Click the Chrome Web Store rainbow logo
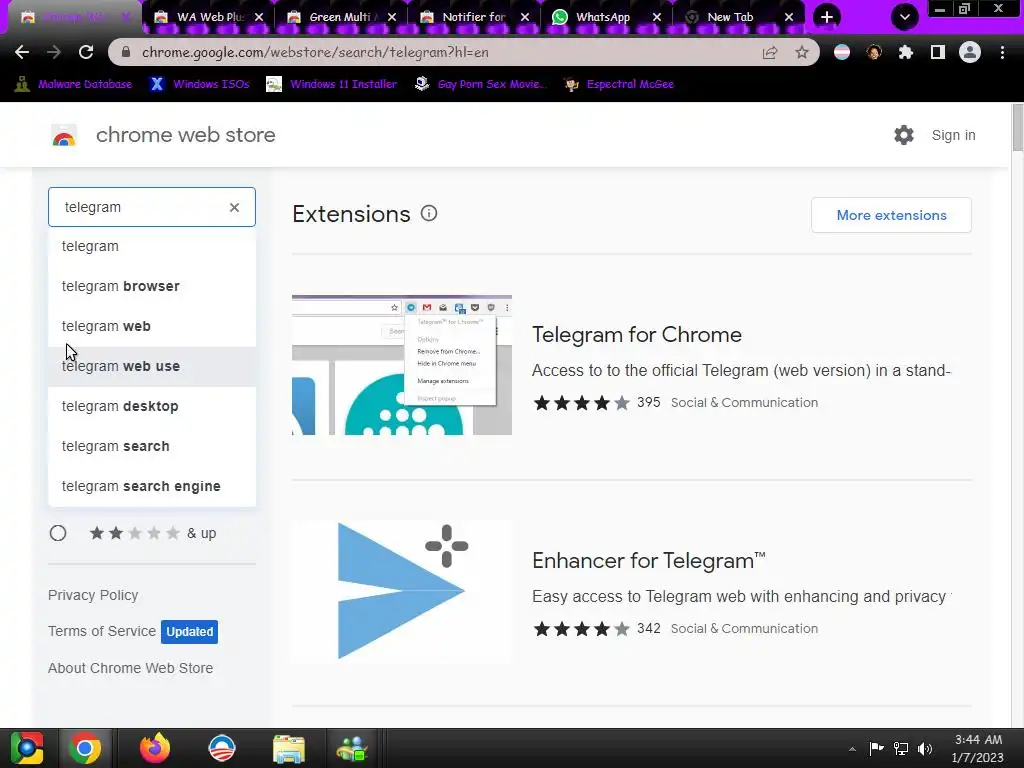Screen dimensions: 1024x768 pyautogui.click(x=64, y=135)
